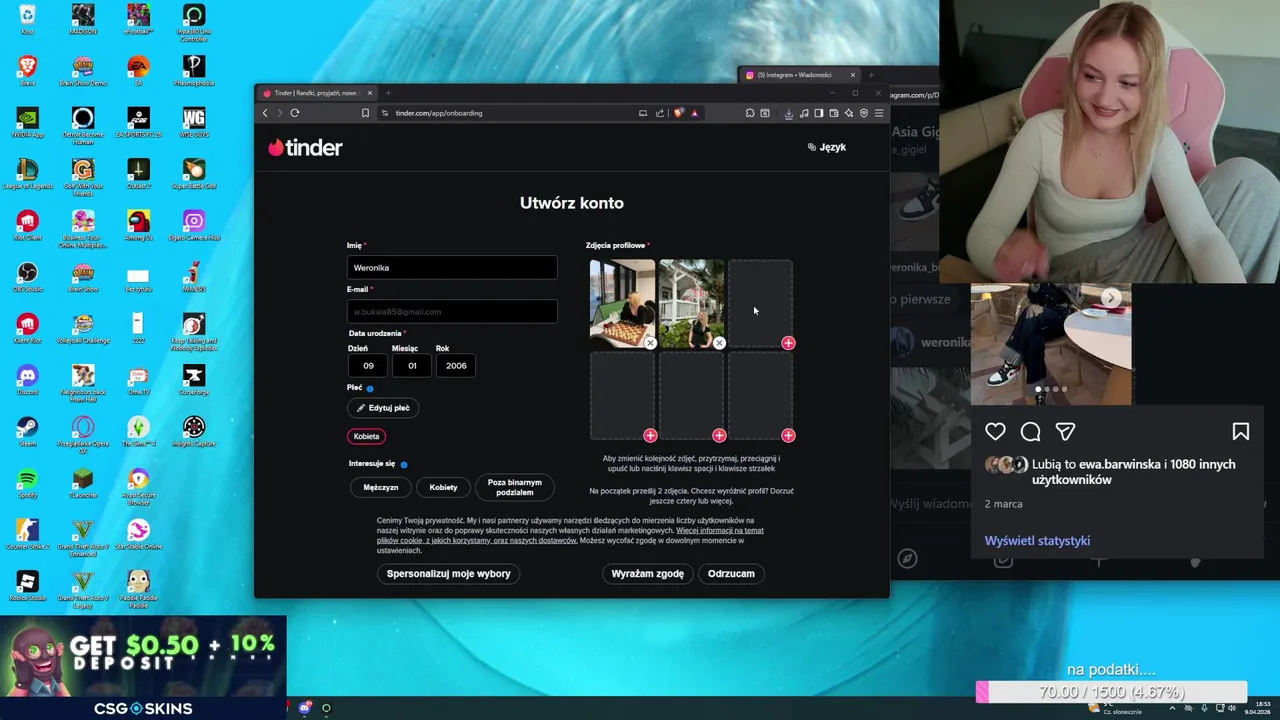Bookmark the Tinder page
Viewport: 1280px width, 720px height.
365,113
